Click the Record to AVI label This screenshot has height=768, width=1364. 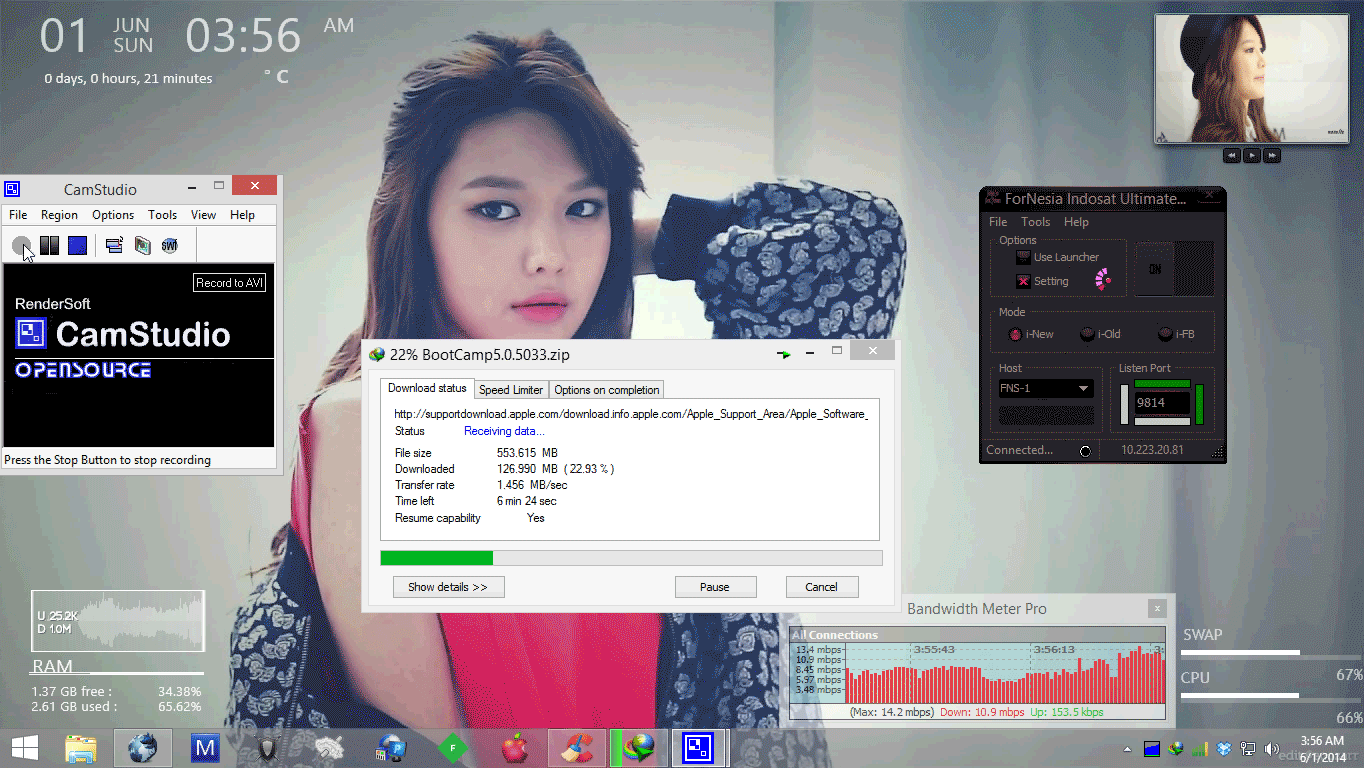[x=229, y=283]
